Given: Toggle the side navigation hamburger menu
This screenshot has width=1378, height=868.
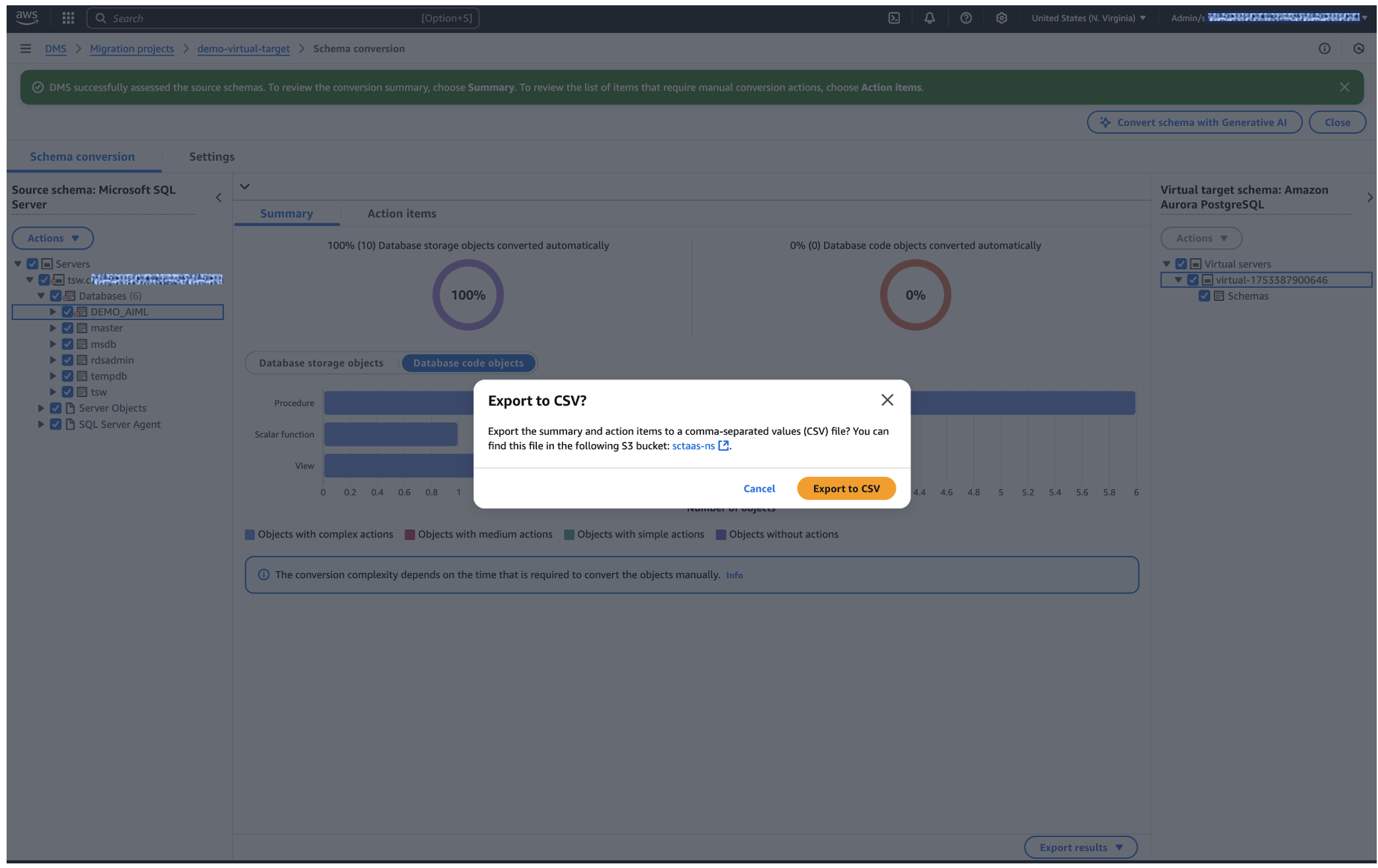Looking at the screenshot, I should coord(25,48).
